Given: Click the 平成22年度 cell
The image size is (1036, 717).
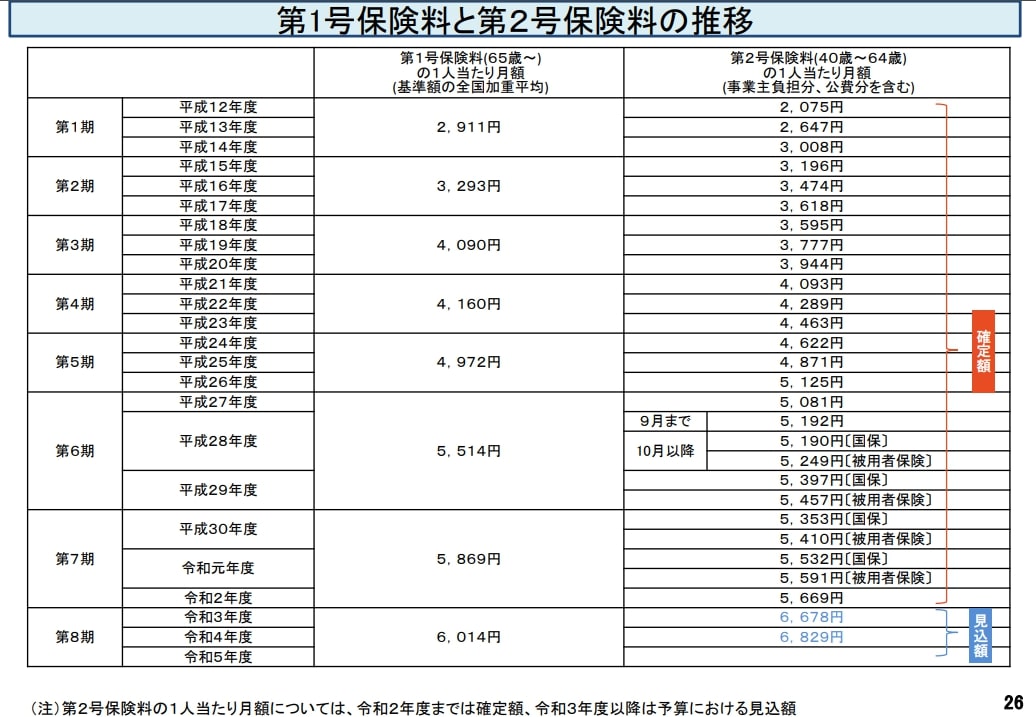Looking at the screenshot, I should pyautogui.click(x=218, y=304).
